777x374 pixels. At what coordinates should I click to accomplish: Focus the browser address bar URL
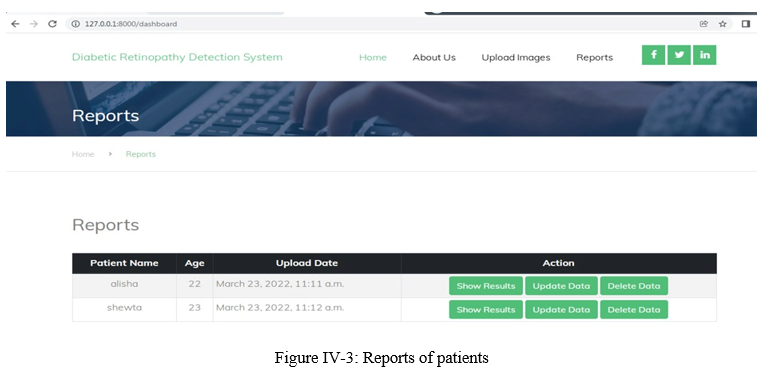pyautogui.click(x=131, y=24)
